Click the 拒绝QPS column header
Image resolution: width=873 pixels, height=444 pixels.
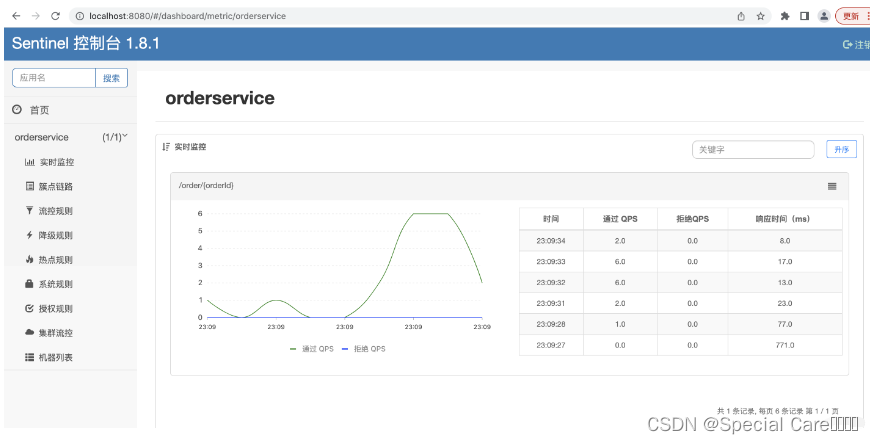[x=693, y=219]
